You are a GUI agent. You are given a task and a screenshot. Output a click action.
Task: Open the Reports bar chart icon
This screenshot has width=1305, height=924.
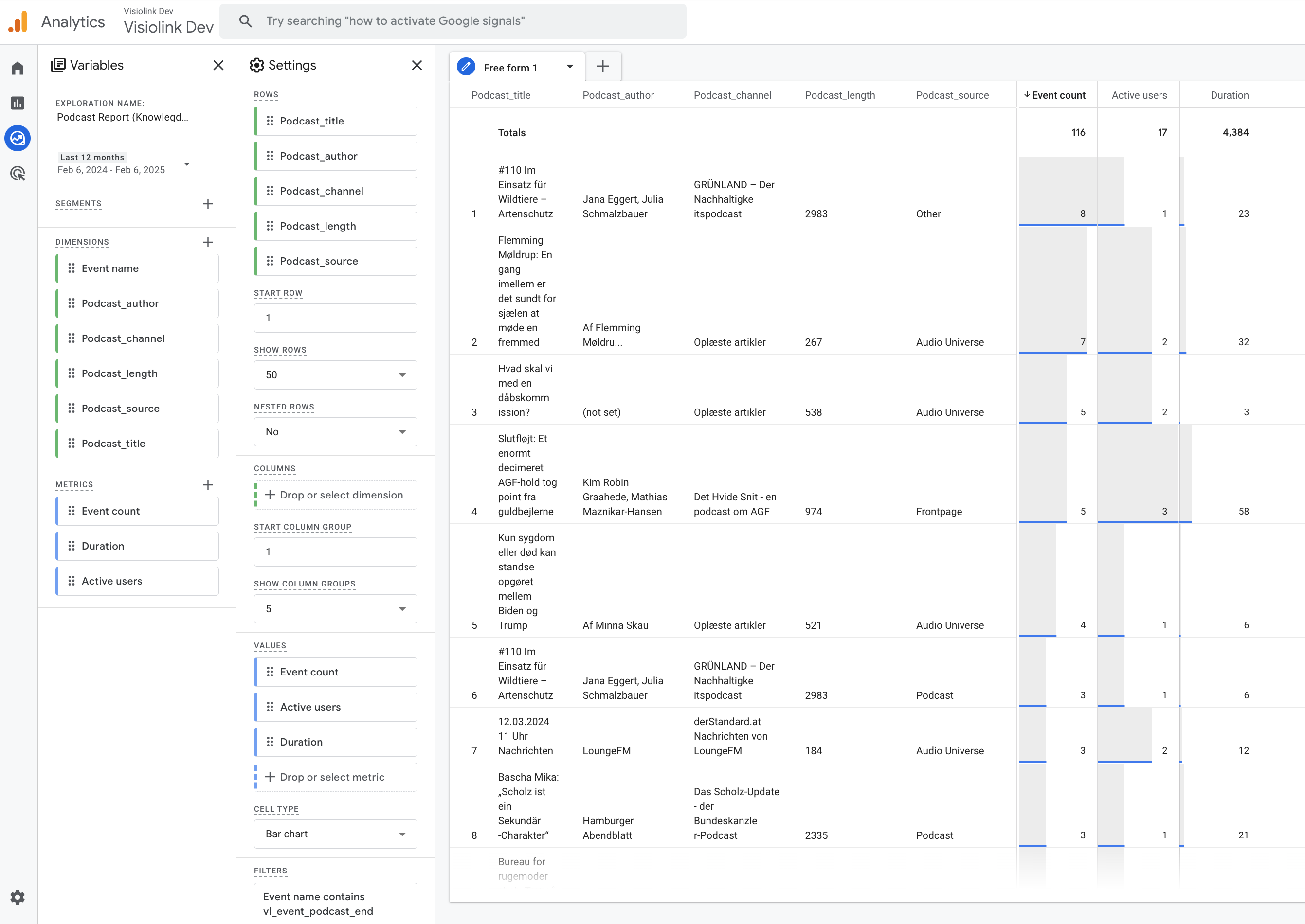click(18, 103)
